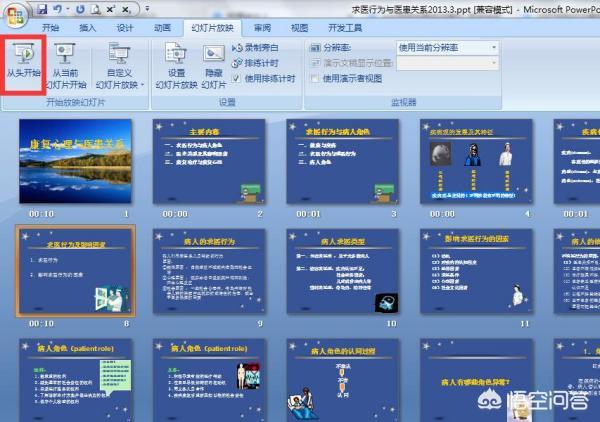Select slide 11 thumbnail 影响求医行为的因素
The width and height of the screenshot is (600, 422).
[x=476, y=271]
